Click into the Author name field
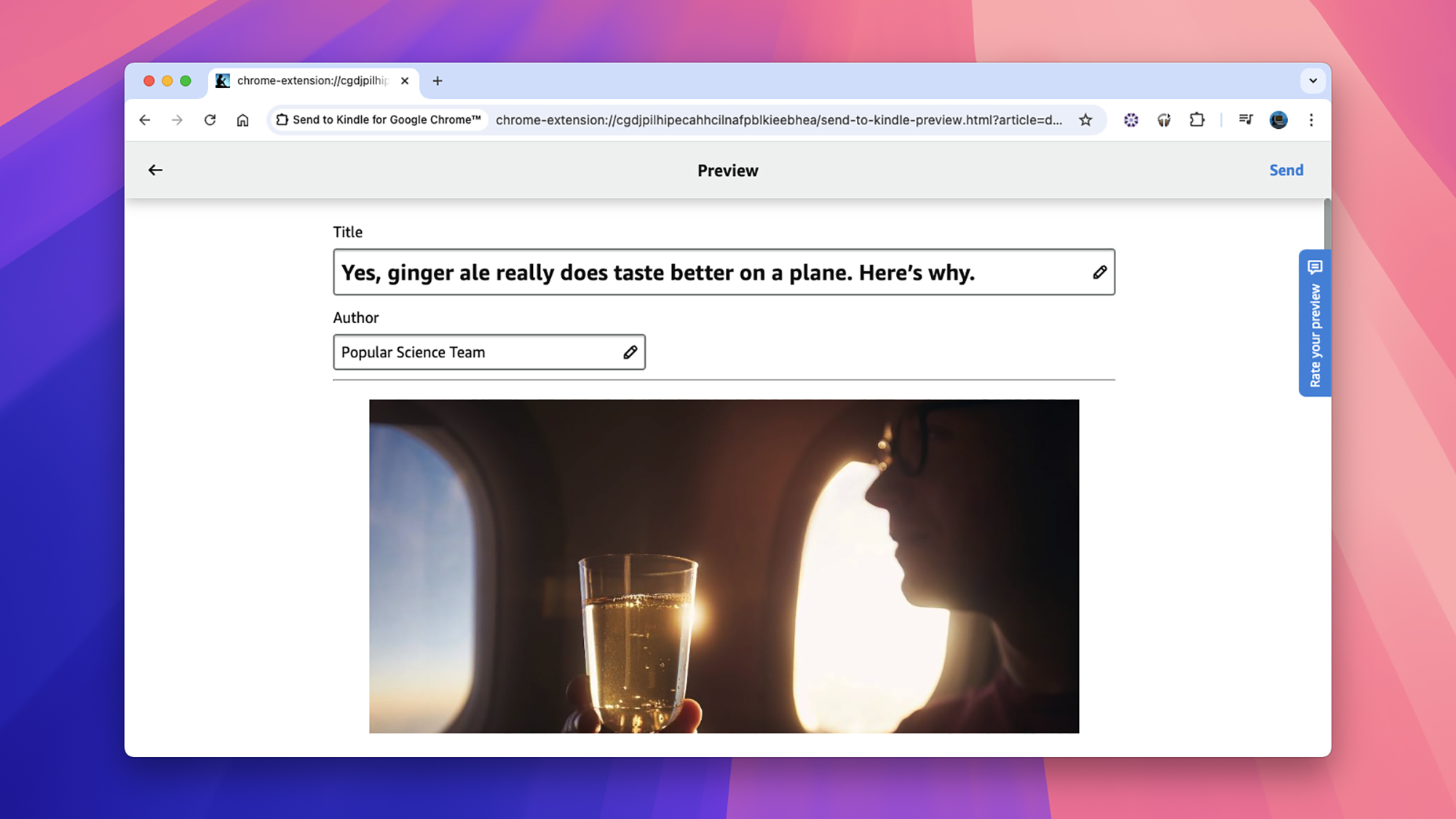1456x819 pixels. [x=489, y=352]
